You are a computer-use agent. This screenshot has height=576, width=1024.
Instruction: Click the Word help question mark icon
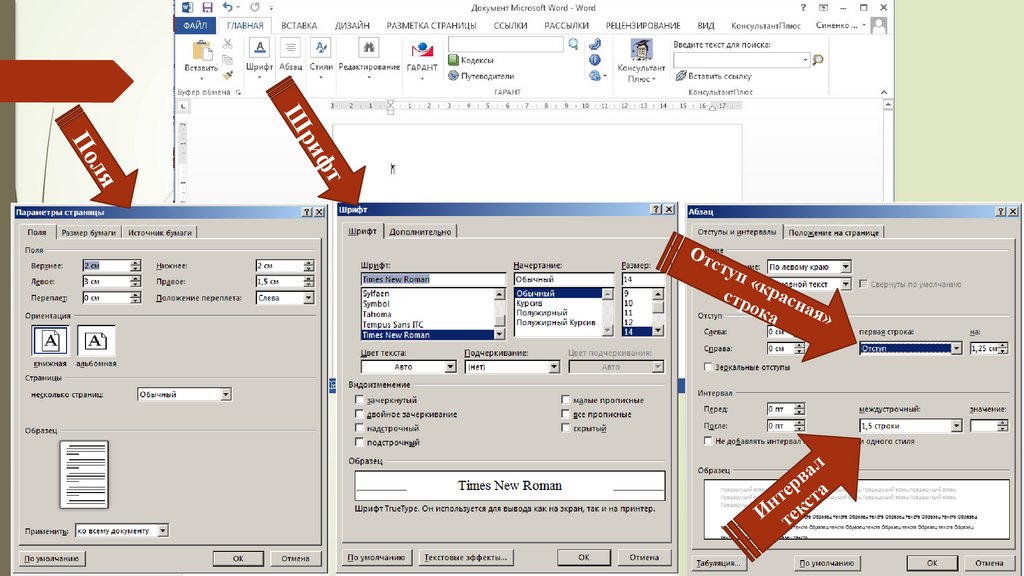click(x=803, y=8)
